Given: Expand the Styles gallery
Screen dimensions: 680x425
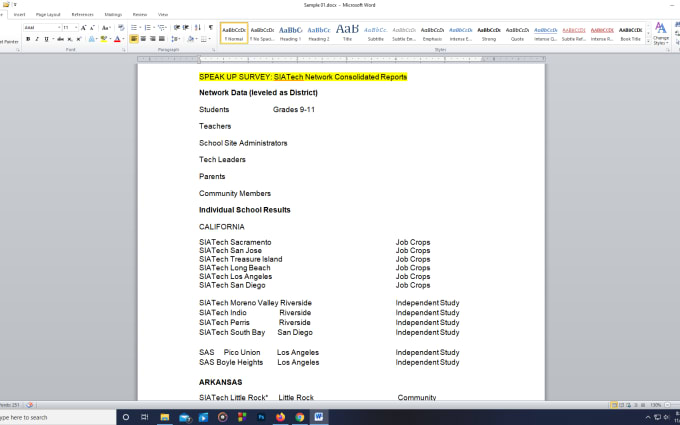Looking at the screenshot, I should pyautogui.click(x=648, y=42).
